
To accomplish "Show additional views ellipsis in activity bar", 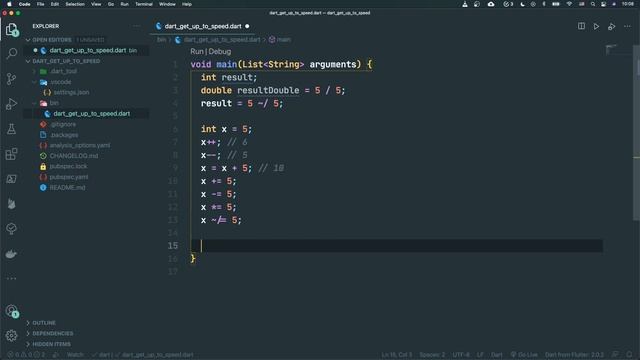I will pos(11,278).
